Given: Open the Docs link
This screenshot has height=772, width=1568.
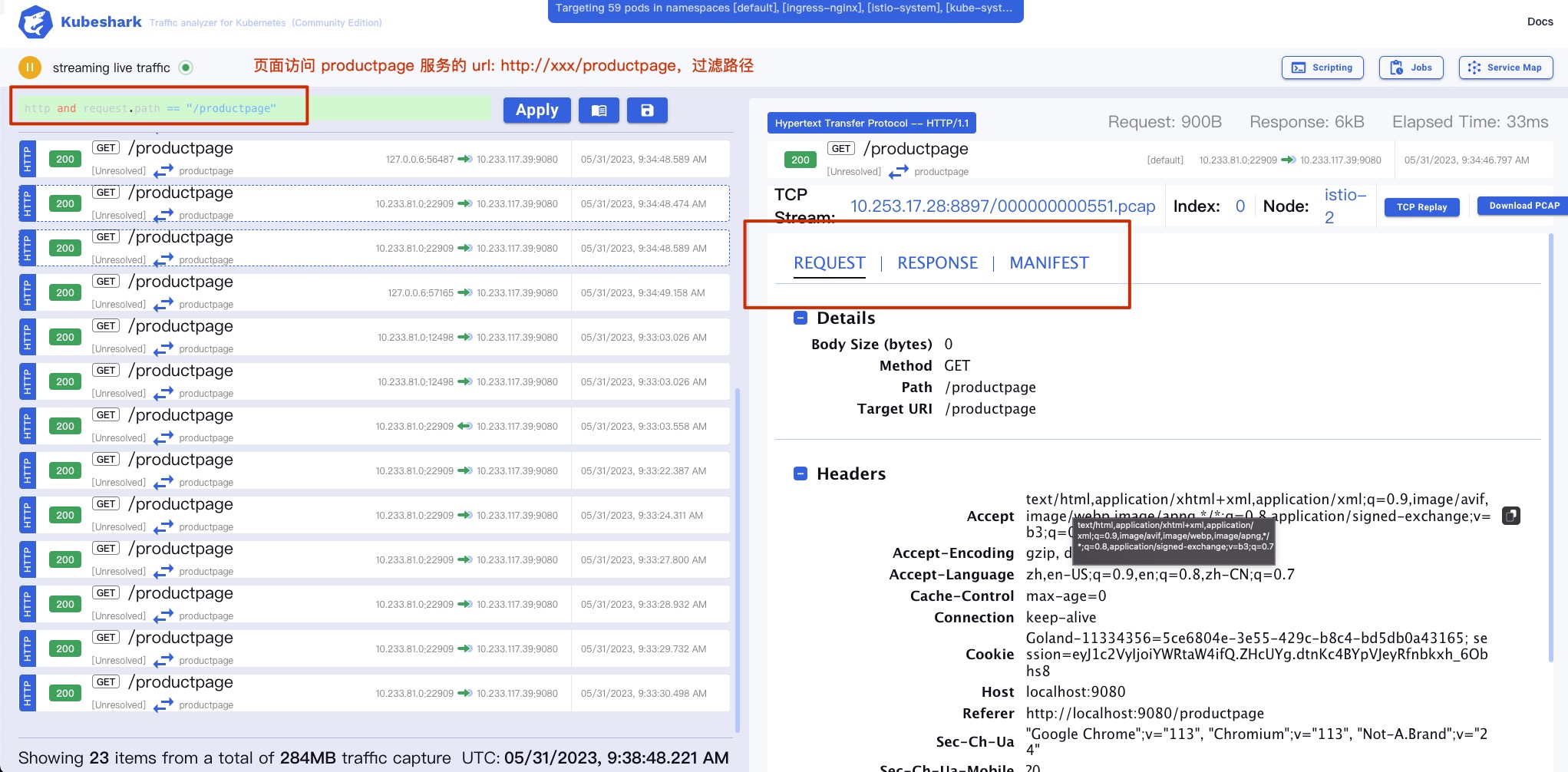Looking at the screenshot, I should [1540, 21].
